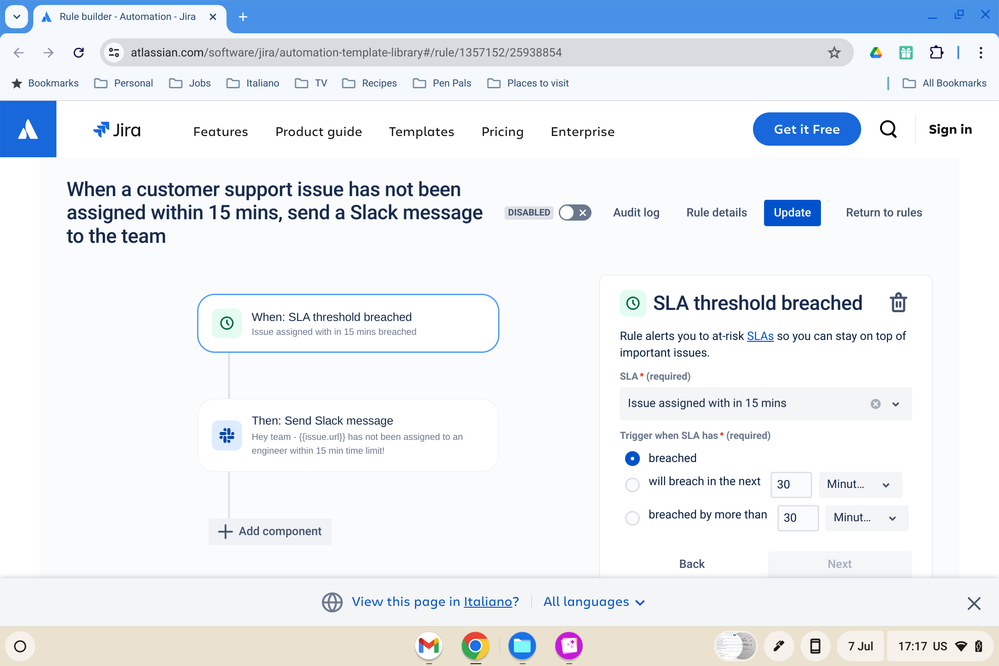999x666 pixels.
Task: Click the 'will breach in the next' number field
Action: pos(791,485)
